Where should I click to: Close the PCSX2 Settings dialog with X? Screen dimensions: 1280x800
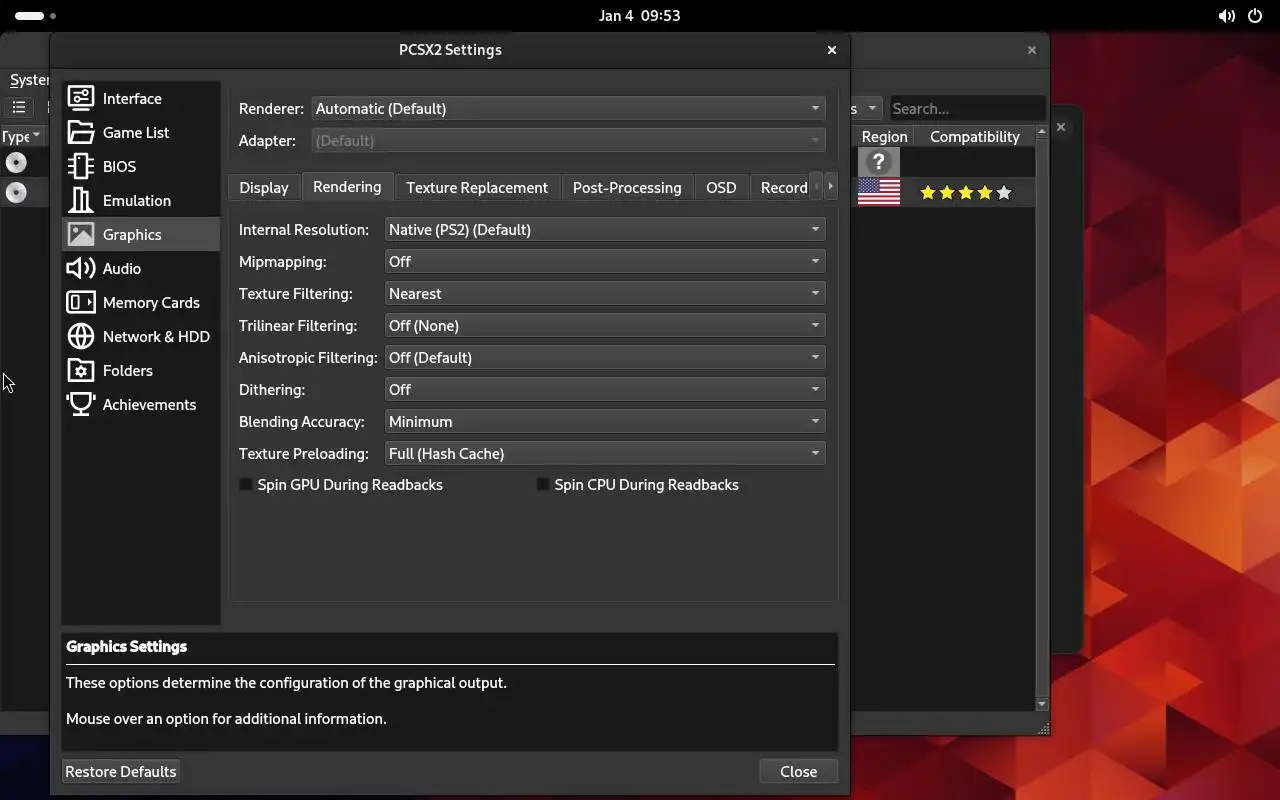click(x=831, y=50)
